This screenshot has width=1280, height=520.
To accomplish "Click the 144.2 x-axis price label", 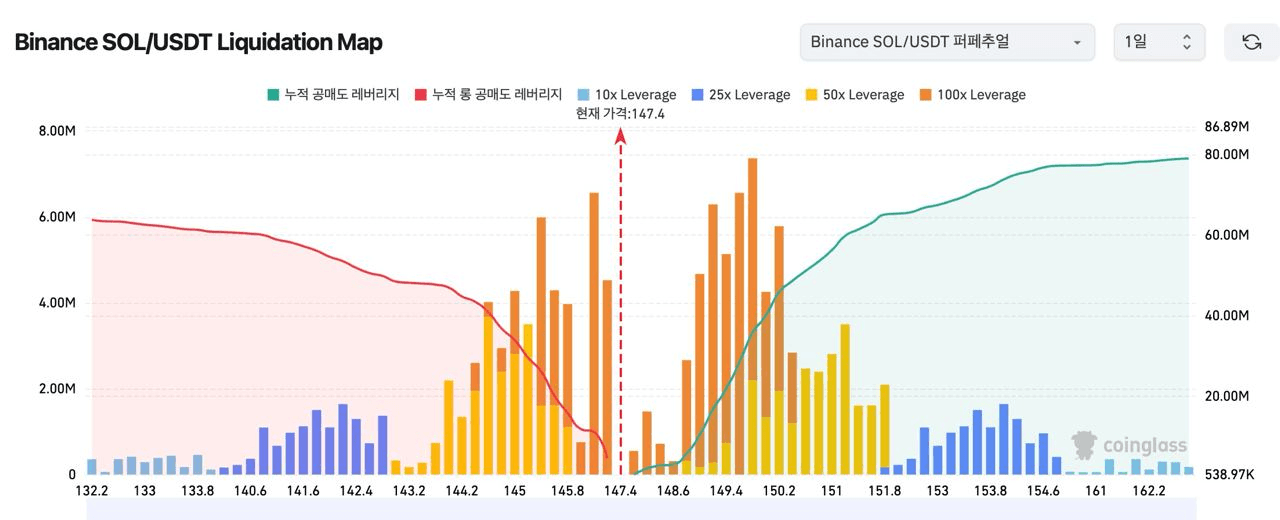I will [x=462, y=491].
